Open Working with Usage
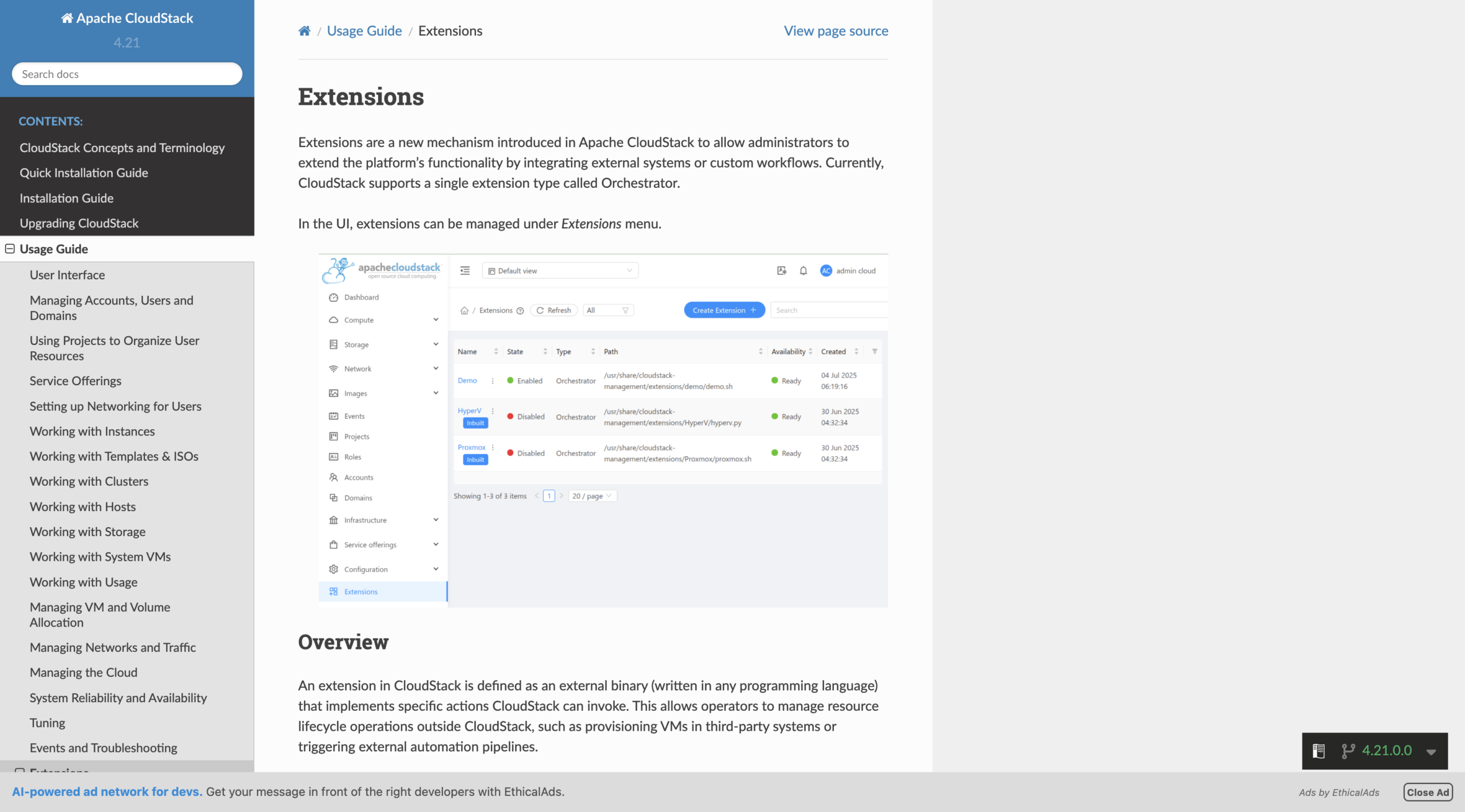The width and height of the screenshot is (1465, 812). [84, 583]
